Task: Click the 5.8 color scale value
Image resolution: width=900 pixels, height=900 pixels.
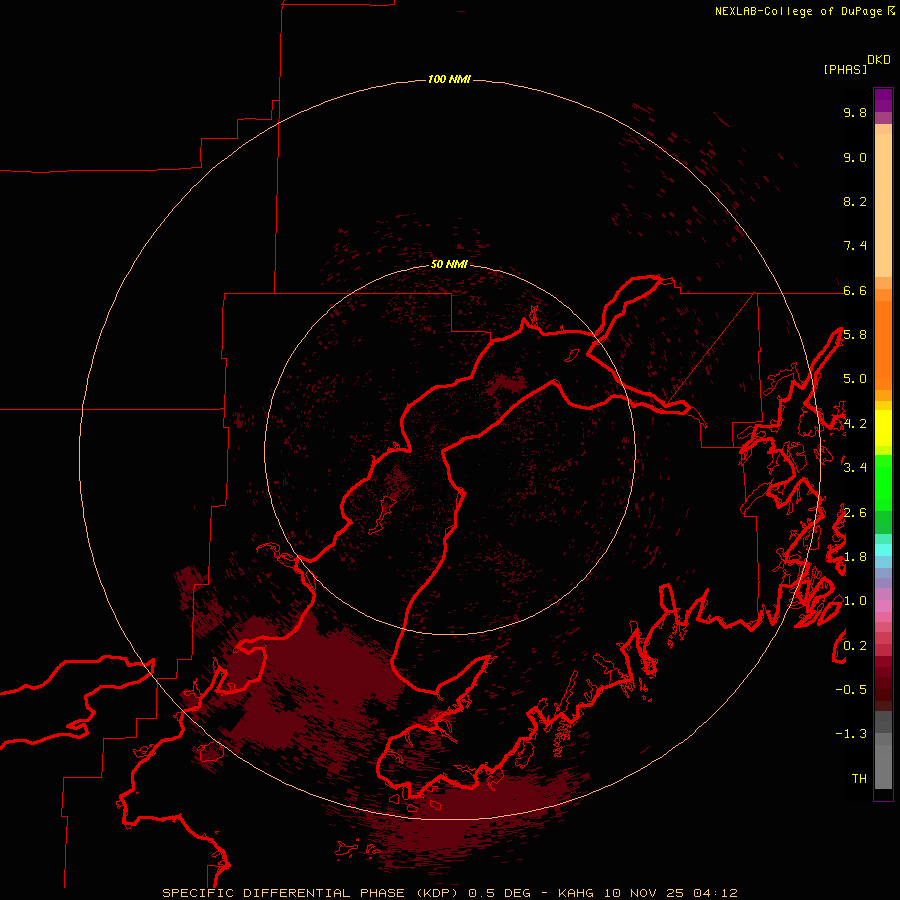Action: click(x=855, y=335)
